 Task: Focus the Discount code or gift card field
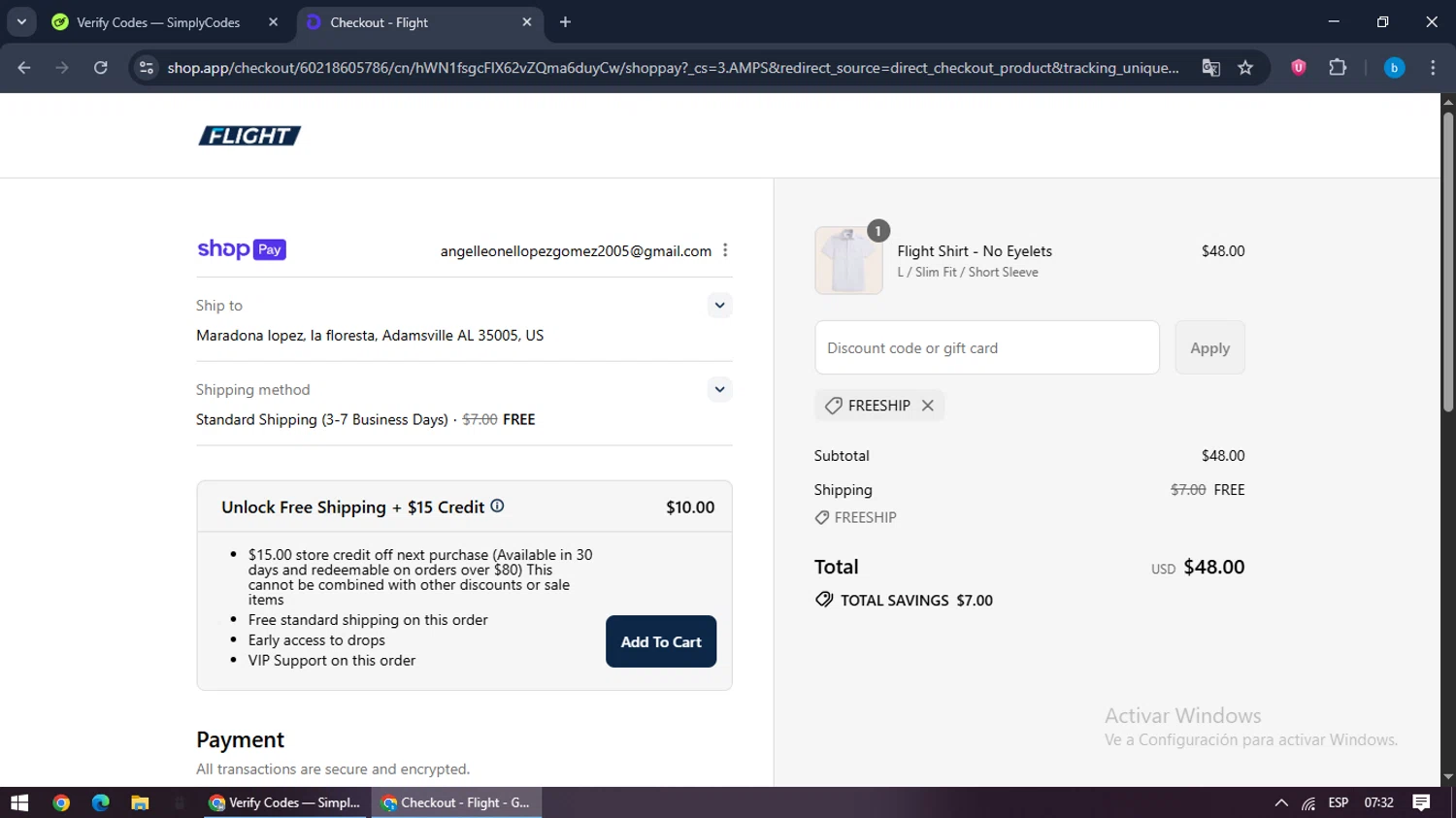pos(987,347)
